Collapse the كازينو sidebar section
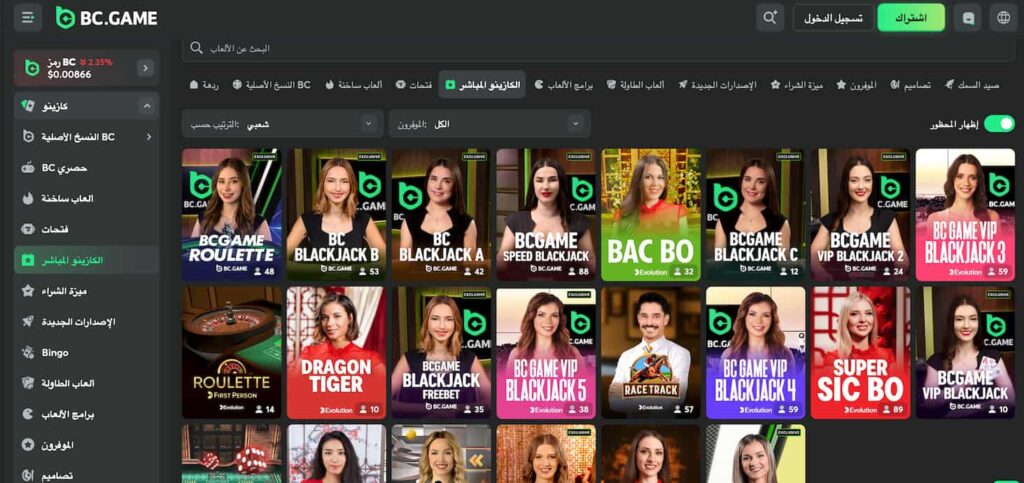This screenshot has height=483, width=1024. point(147,105)
